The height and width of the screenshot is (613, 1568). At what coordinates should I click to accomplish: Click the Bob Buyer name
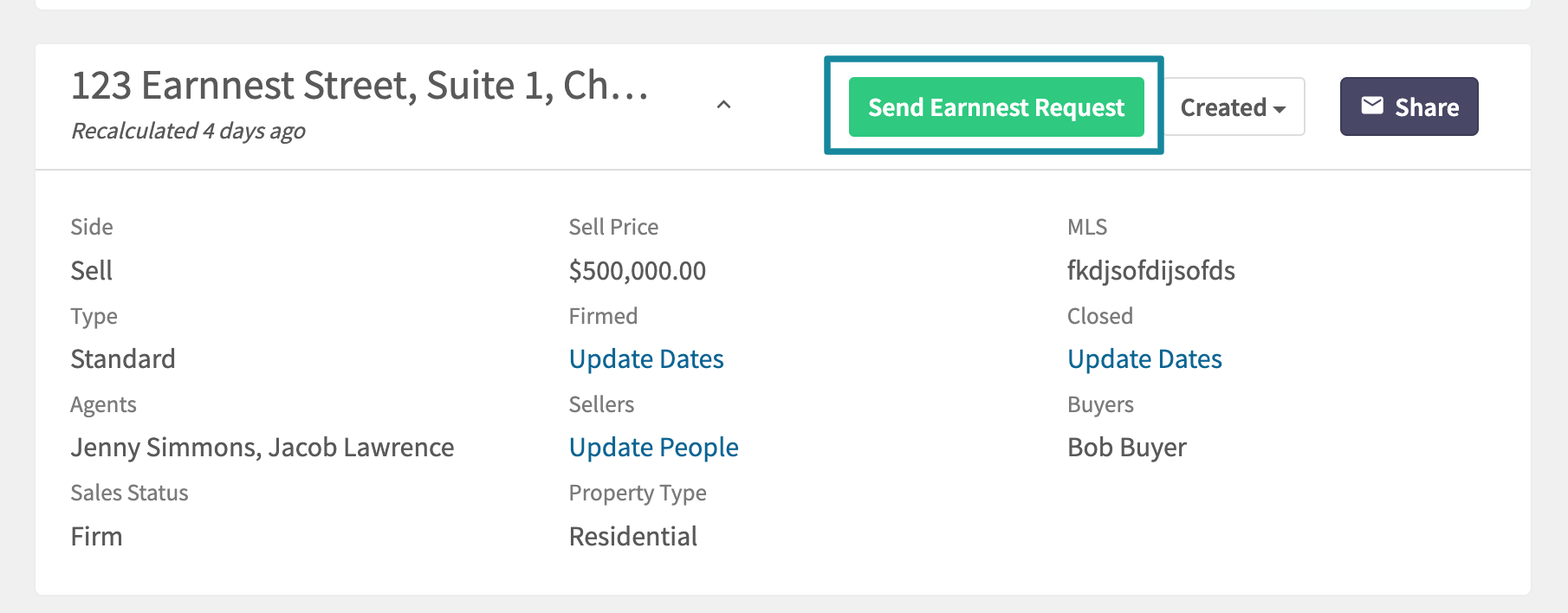point(1127,448)
